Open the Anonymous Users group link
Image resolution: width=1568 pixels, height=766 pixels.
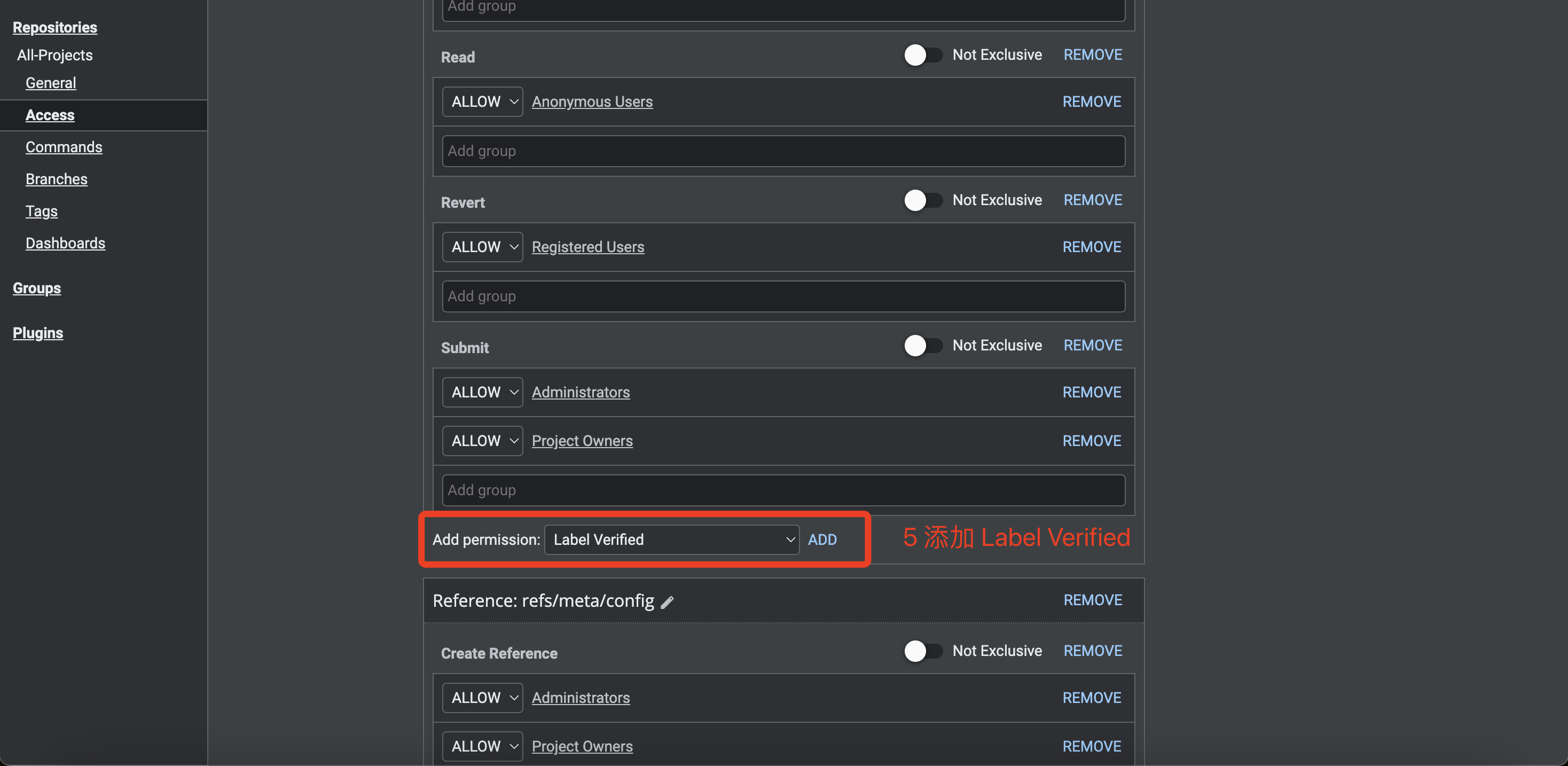pyautogui.click(x=592, y=101)
